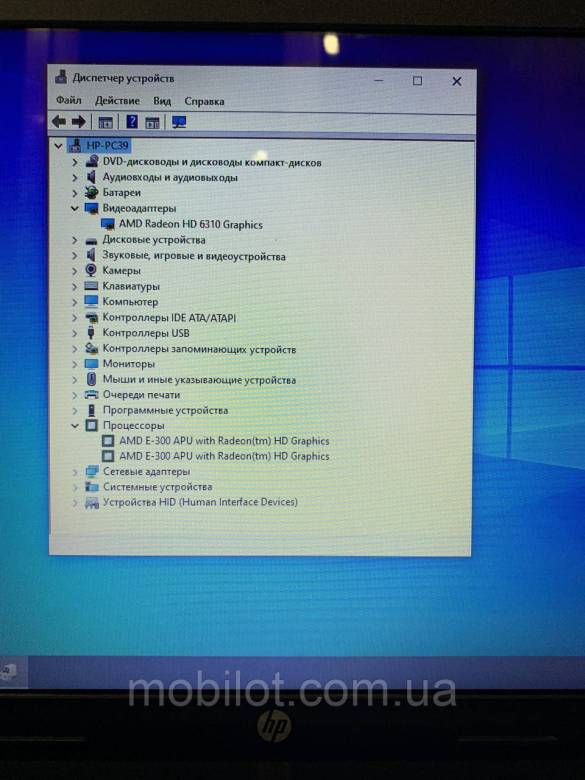Select Устройства HID (Human Interface Devices) row
Viewport: 585px width, 780px height.
pyautogui.click(x=200, y=502)
